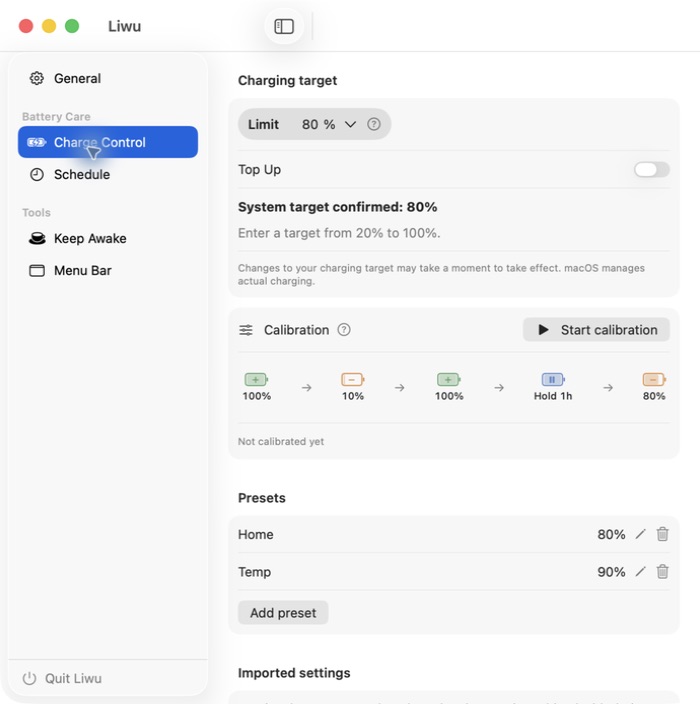Click the Charge Control battery icon
This screenshot has width=700, height=704.
[36, 142]
